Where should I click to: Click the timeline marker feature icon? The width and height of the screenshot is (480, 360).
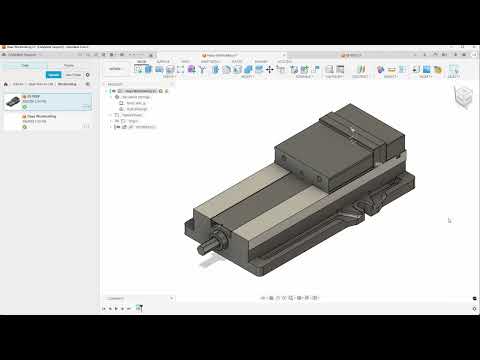tap(139, 308)
